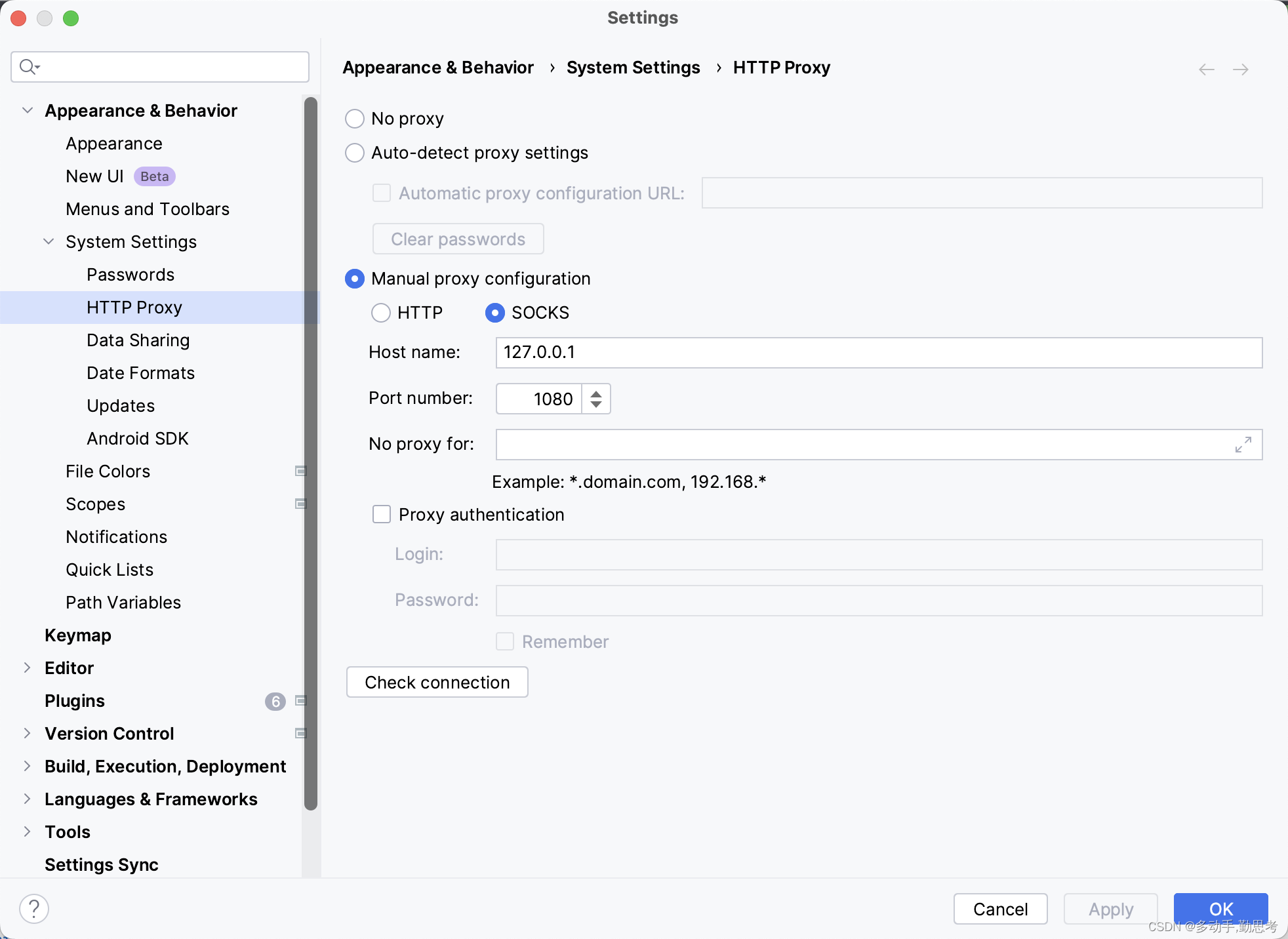Open the Notifications settings page

[x=117, y=537]
